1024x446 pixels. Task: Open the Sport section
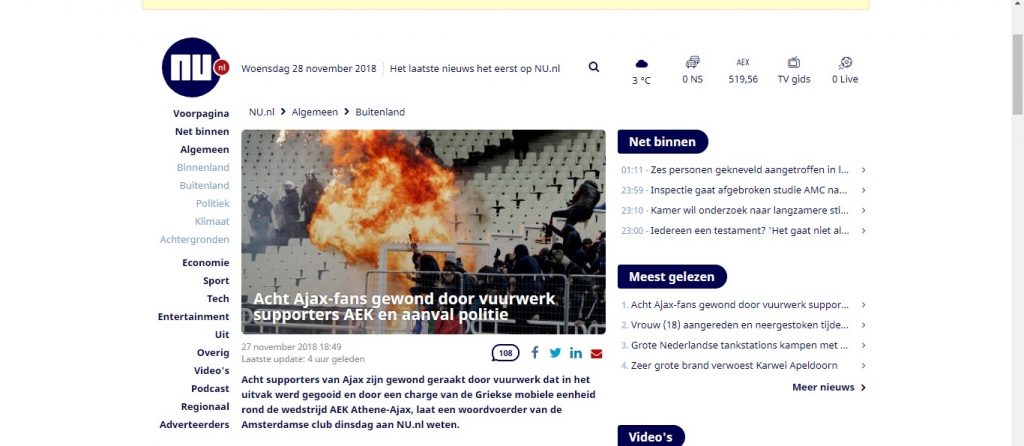(x=216, y=281)
